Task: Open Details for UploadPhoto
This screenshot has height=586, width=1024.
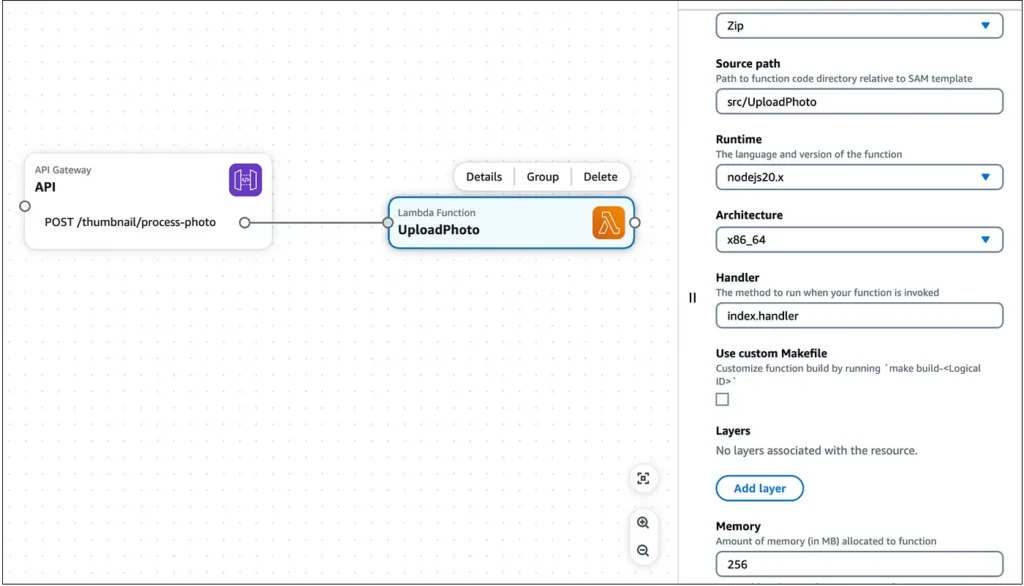Action: point(484,177)
